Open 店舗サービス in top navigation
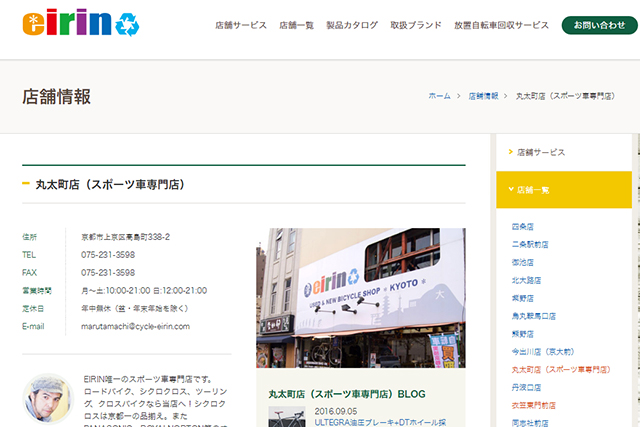The image size is (640, 427). (x=241, y=25)
